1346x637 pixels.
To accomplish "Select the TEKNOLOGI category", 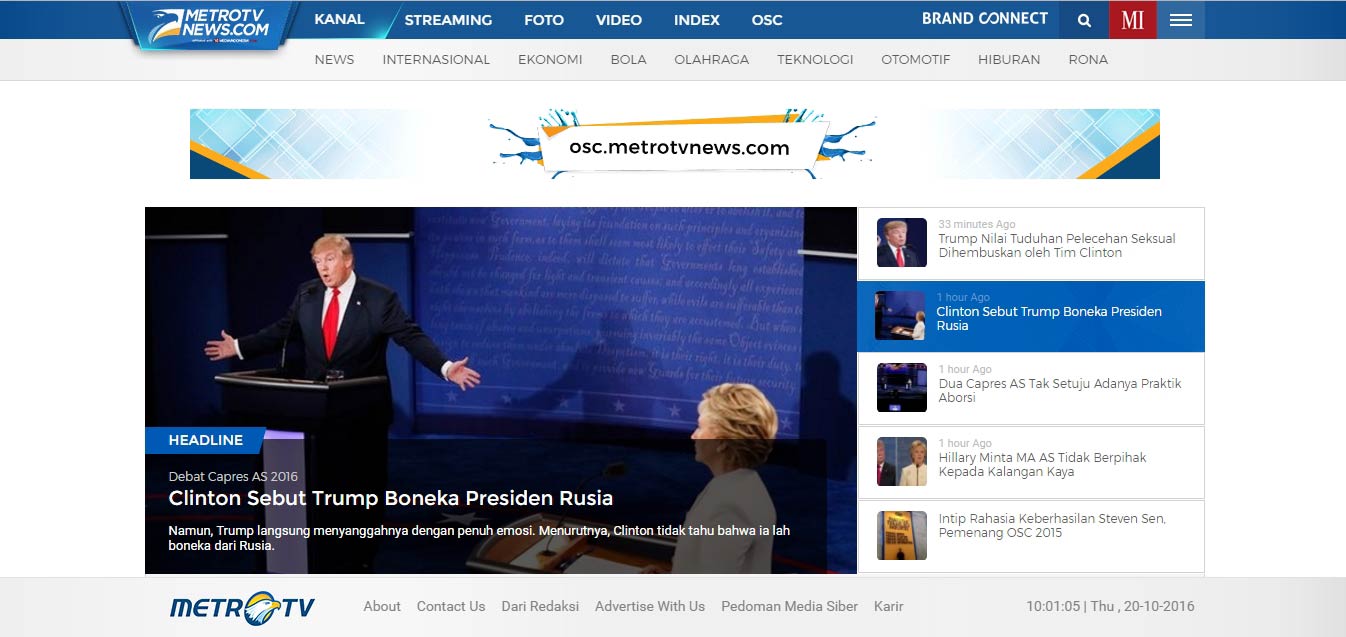I will click(815, 60).
